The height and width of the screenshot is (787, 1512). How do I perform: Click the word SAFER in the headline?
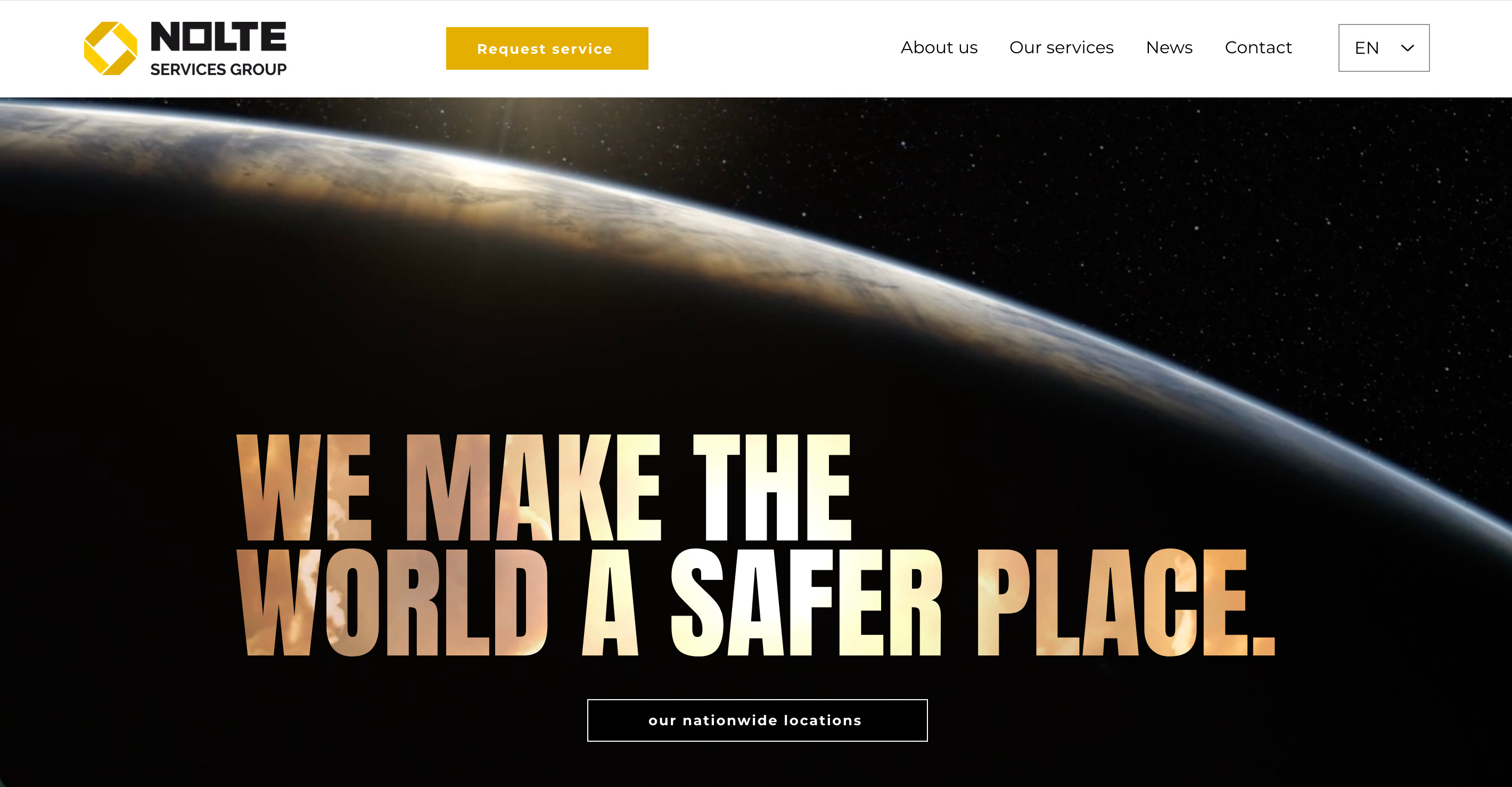[x=807, y=602]
